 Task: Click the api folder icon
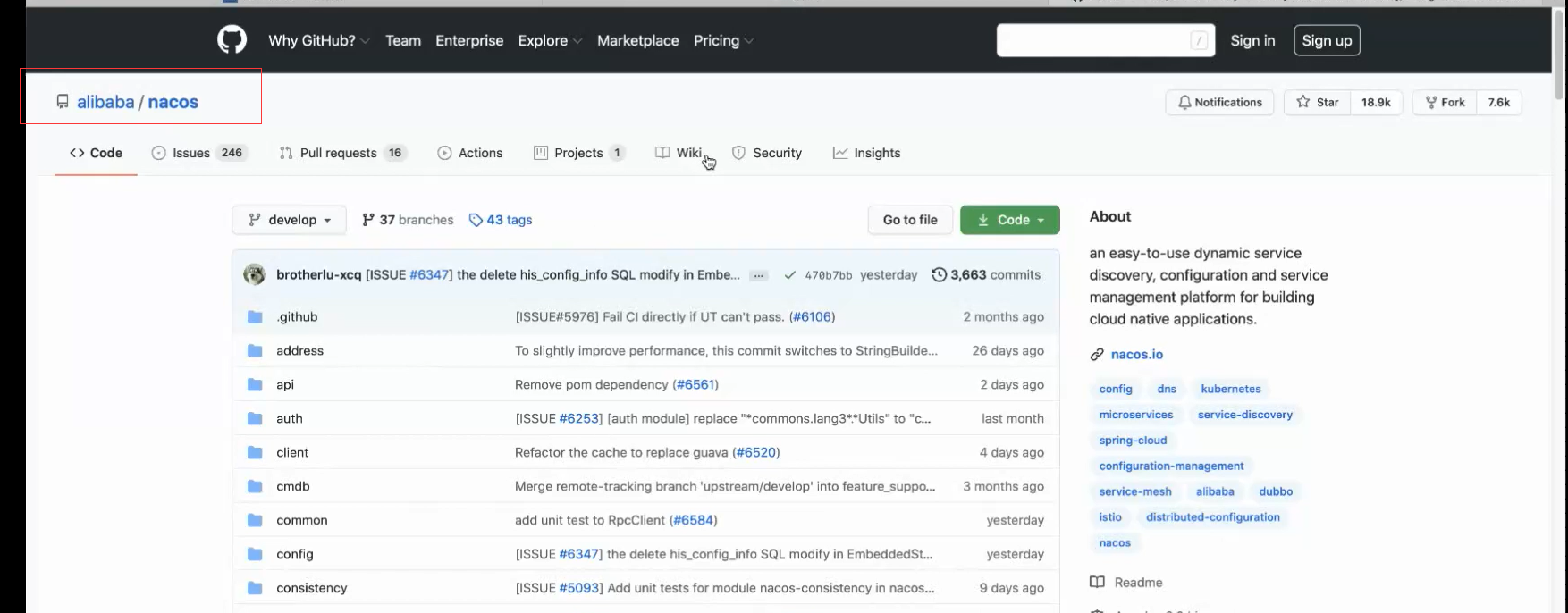point(255,384)
